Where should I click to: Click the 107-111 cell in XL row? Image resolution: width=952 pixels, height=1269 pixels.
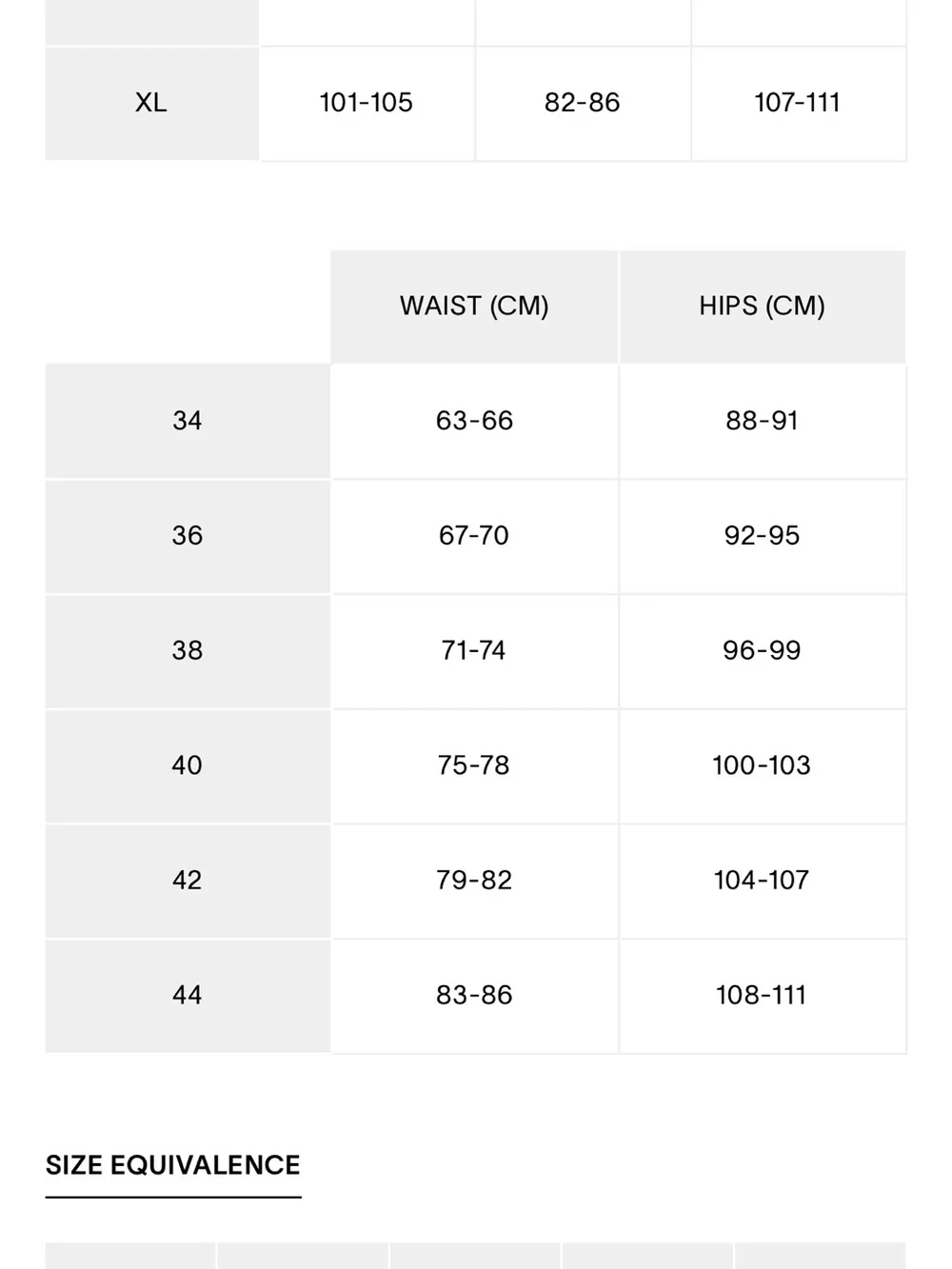(798, 103)
